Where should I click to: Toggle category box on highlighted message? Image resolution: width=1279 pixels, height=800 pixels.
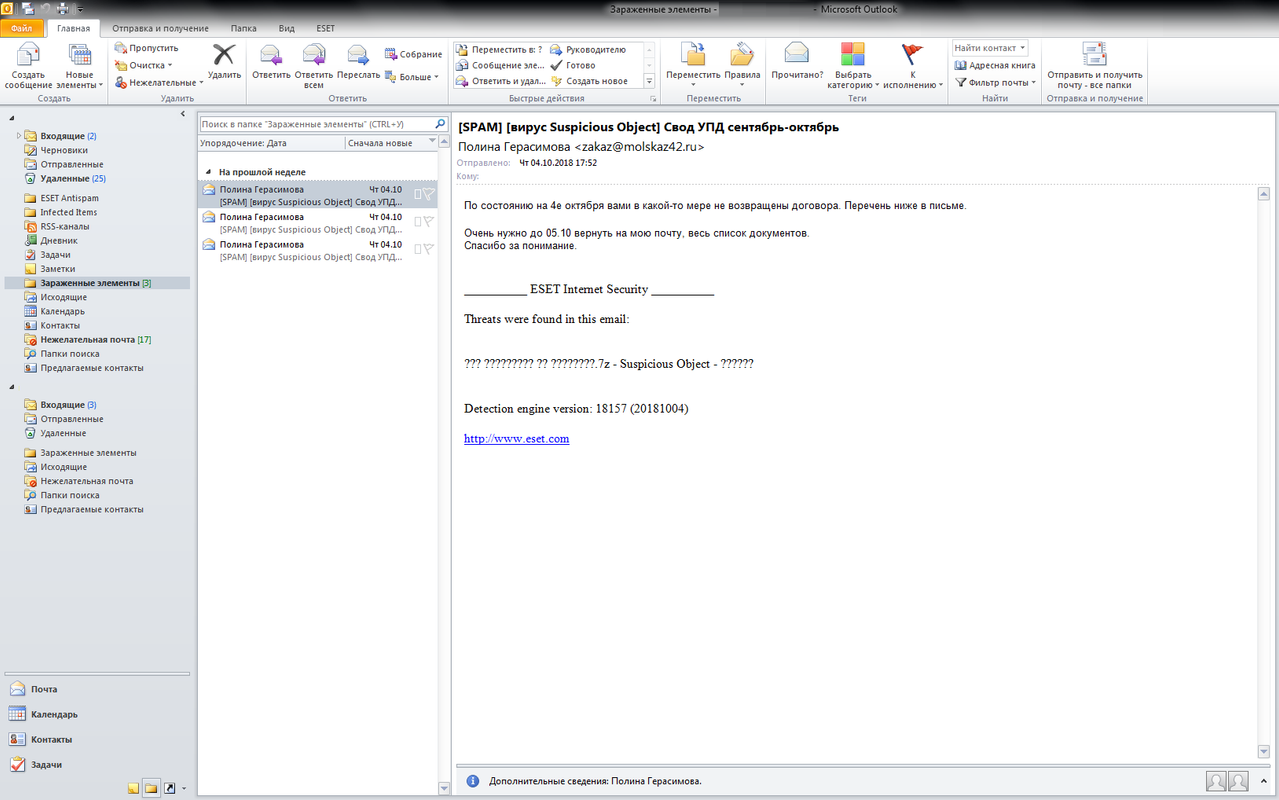(418, 195)
